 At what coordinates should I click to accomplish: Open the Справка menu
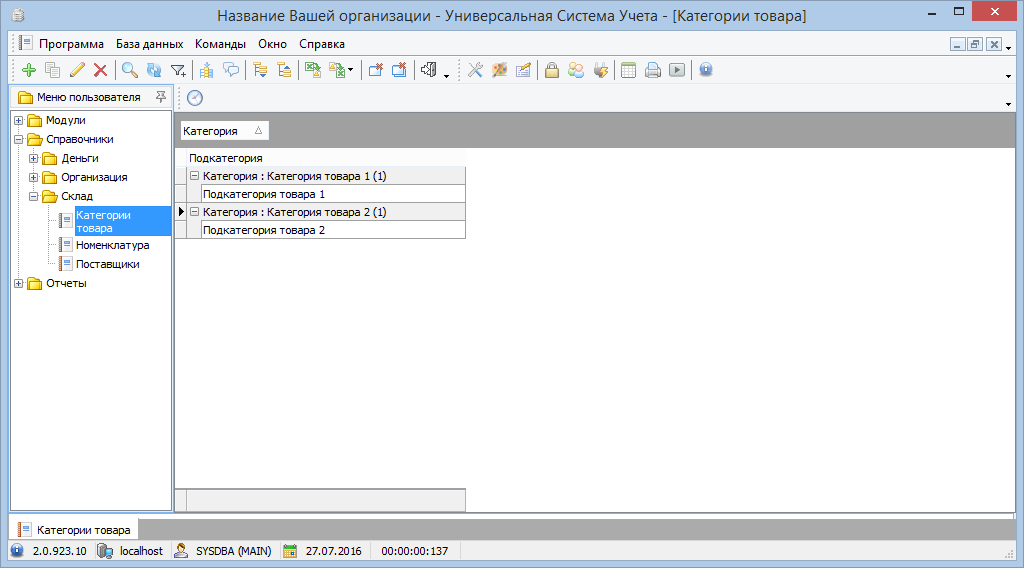coord(322,44)
